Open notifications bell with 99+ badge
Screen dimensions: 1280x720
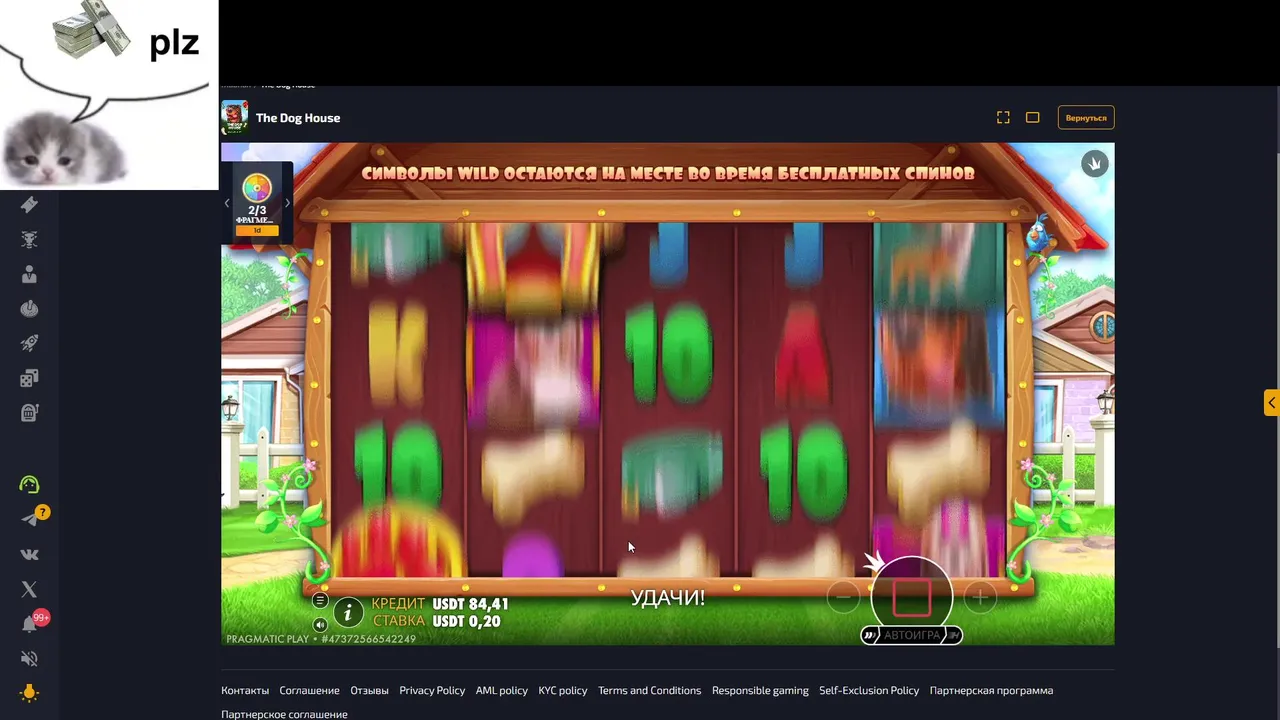point(29,624)
